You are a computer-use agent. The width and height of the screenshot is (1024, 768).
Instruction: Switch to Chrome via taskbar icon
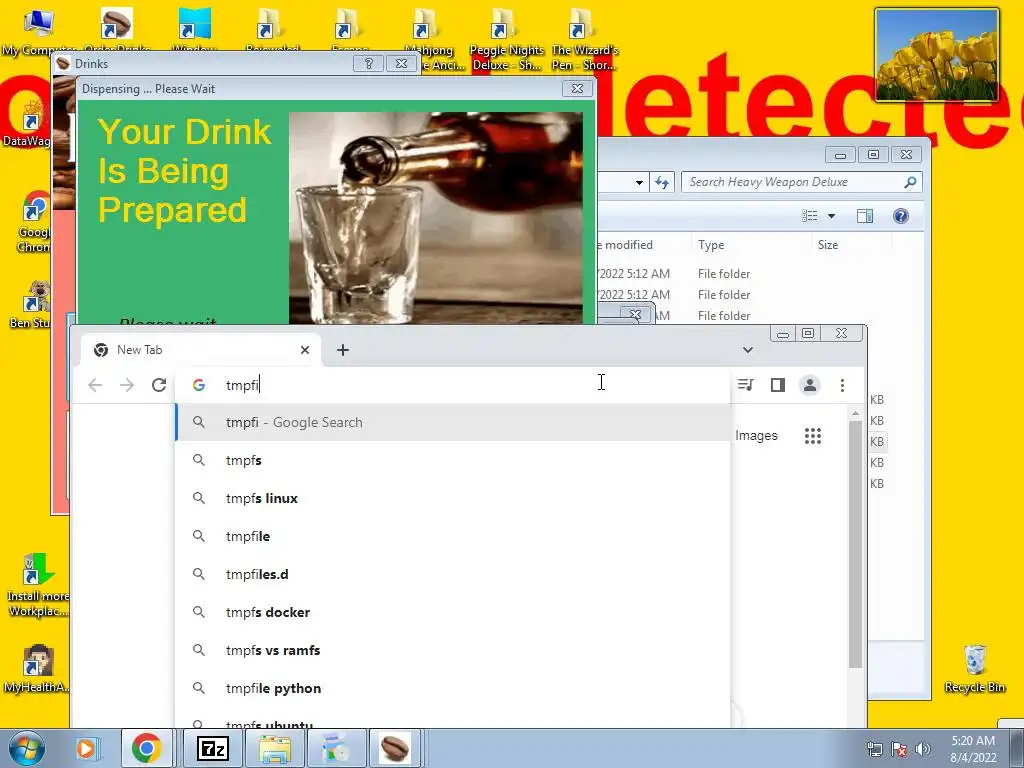pos(146,748)
